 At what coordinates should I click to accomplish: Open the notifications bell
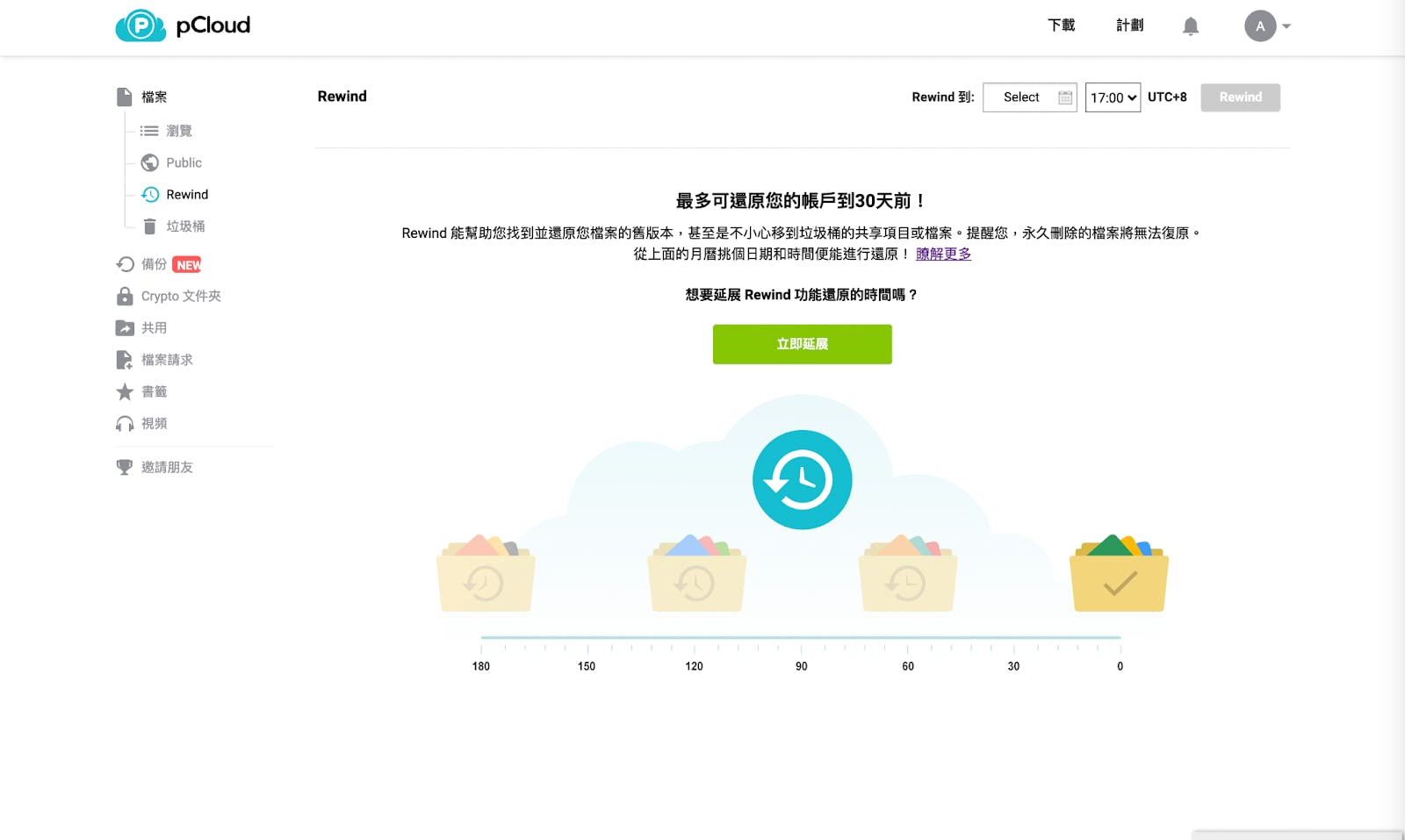pos(1190,26)
